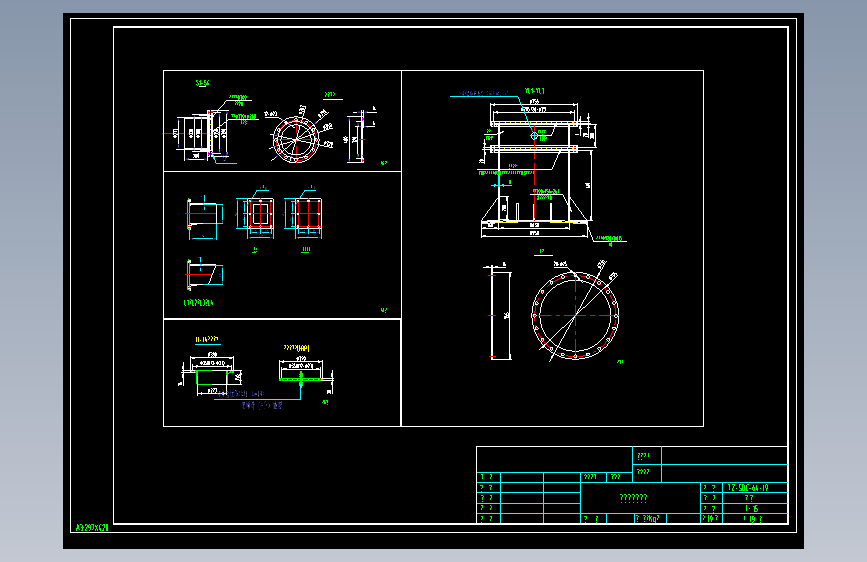The height and width of the screenshot is (562, 867).
Task: Select the '???????' title text in the title block
Action: click(x=634, y=498)
